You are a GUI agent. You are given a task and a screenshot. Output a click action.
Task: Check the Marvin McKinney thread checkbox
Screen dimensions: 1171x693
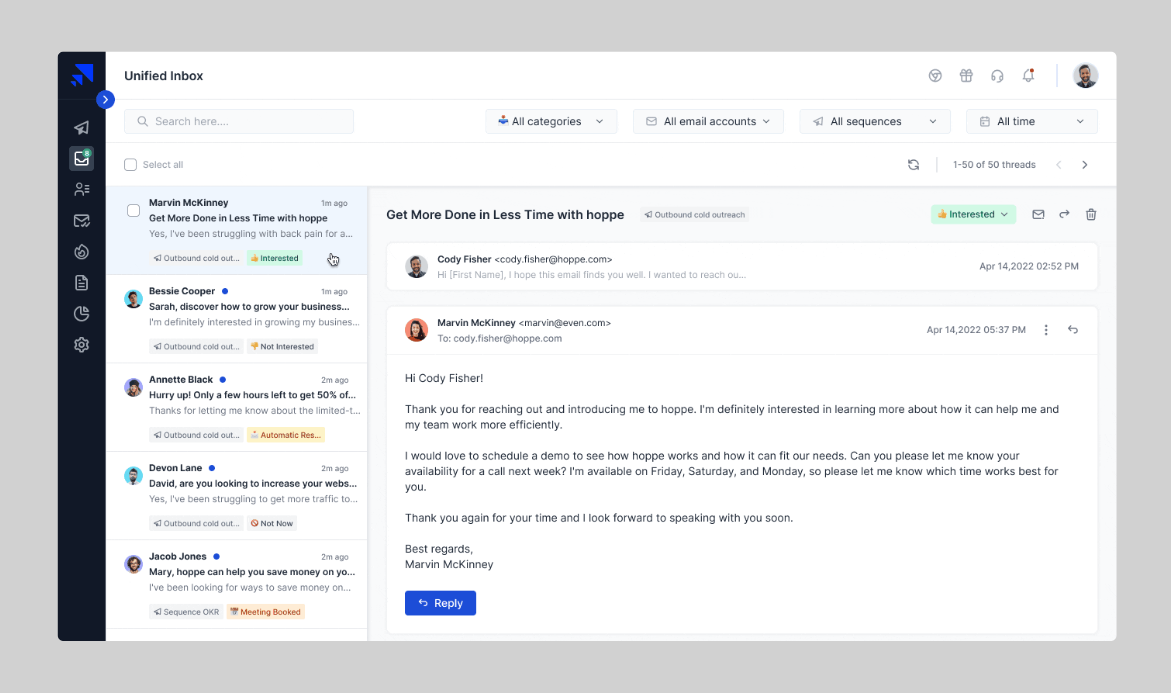134,211
